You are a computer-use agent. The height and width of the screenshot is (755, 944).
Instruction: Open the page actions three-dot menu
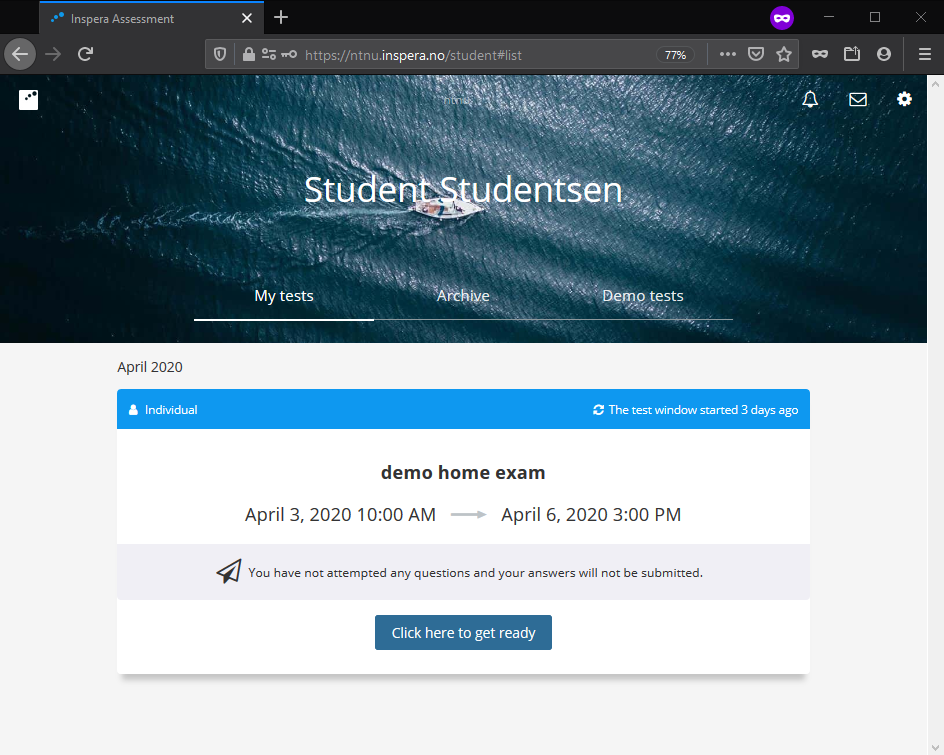pyautogui.click(x=728, y=55)
